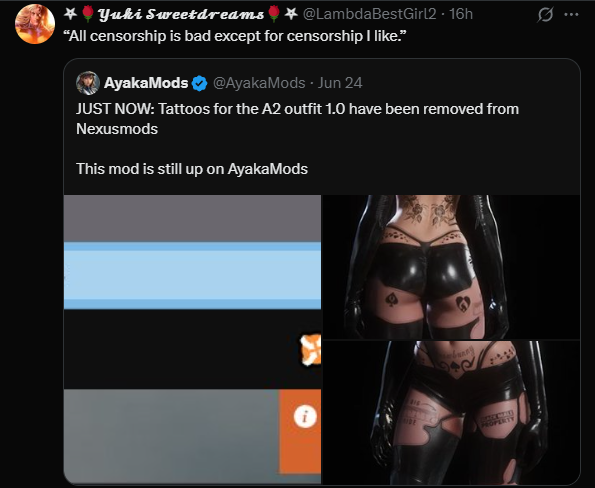Click the 'All censorship is bad' tweet text

pos(235,36)
